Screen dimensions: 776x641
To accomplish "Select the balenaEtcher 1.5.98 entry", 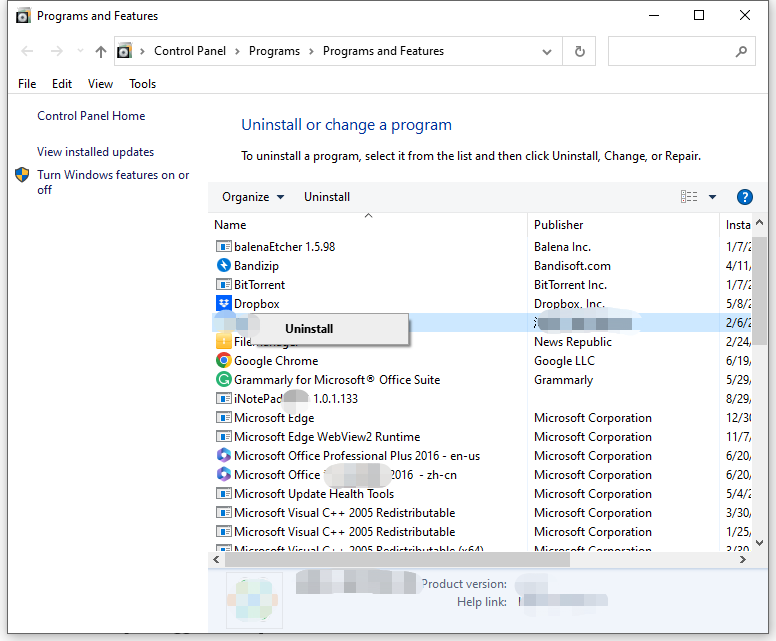I will click(285, 247).
